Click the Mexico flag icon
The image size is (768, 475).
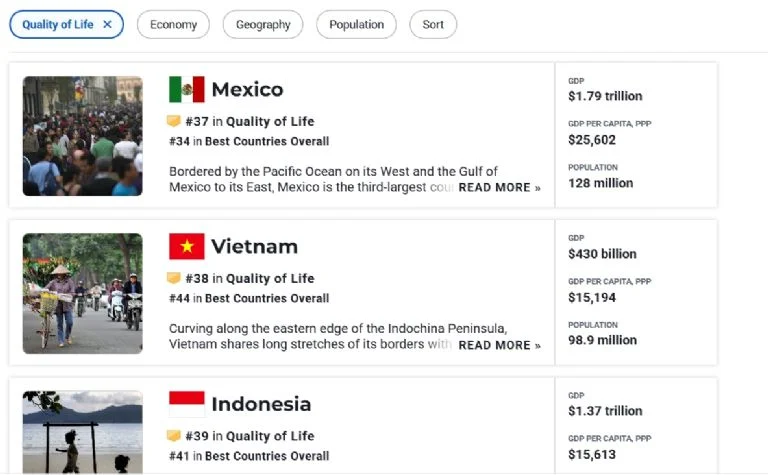[187, 90]
